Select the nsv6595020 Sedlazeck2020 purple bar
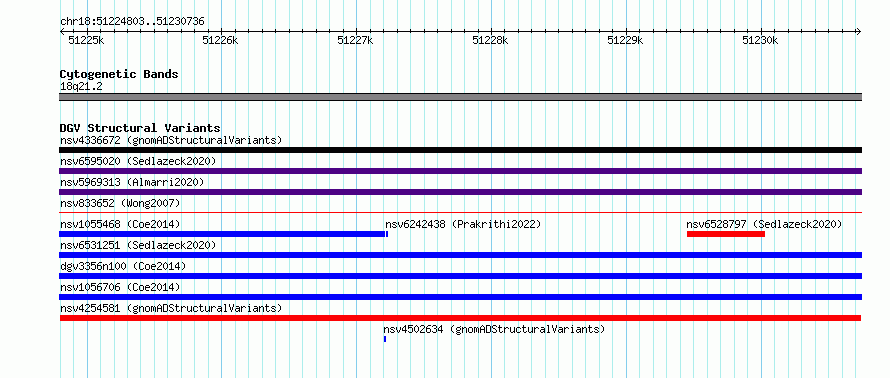 pos(460,171)
